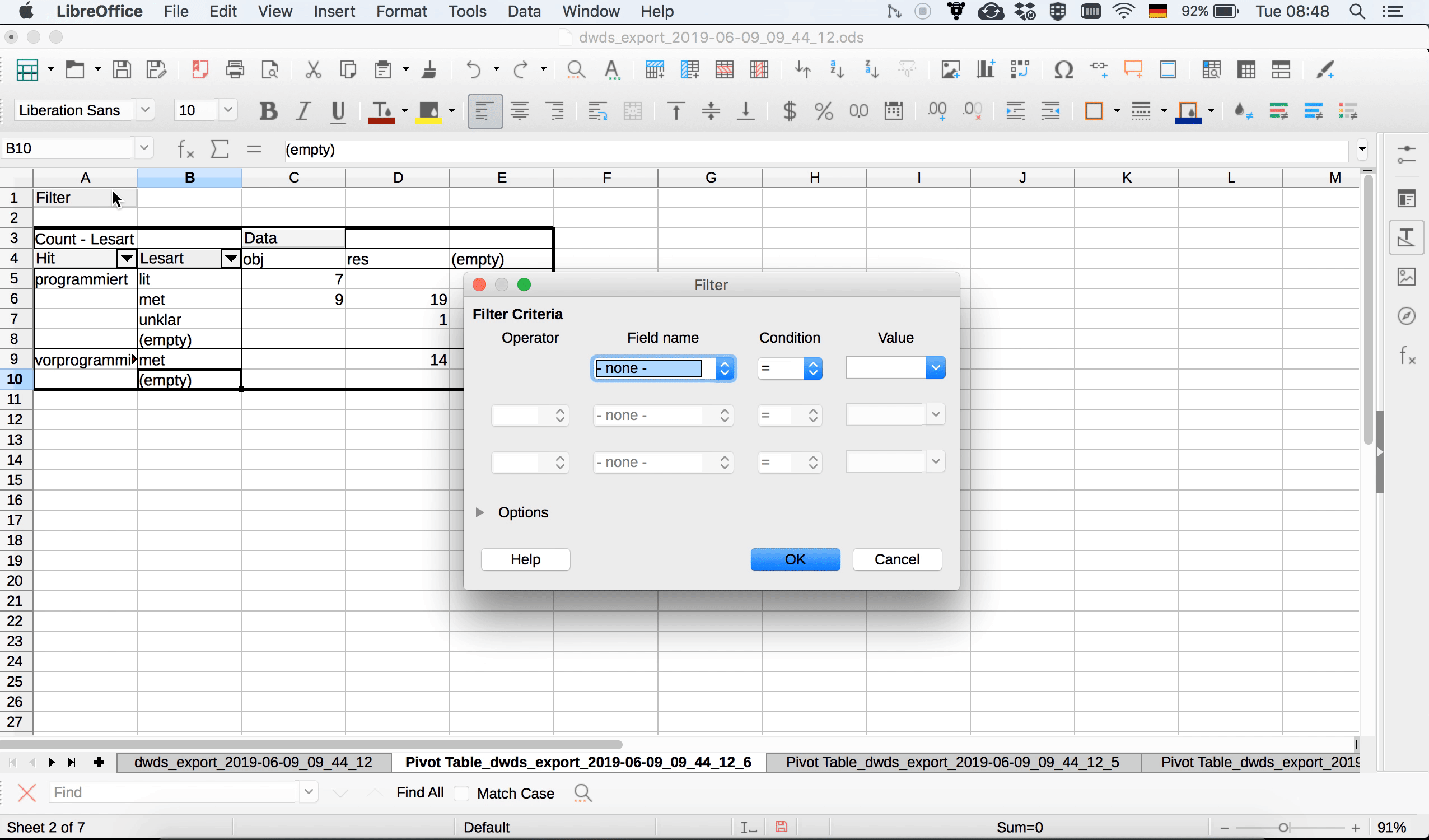Open the Value dropdown in Filter dialog
This screenshot has height=840, width=1429.
pyautogui.click(x=936, y=368)
